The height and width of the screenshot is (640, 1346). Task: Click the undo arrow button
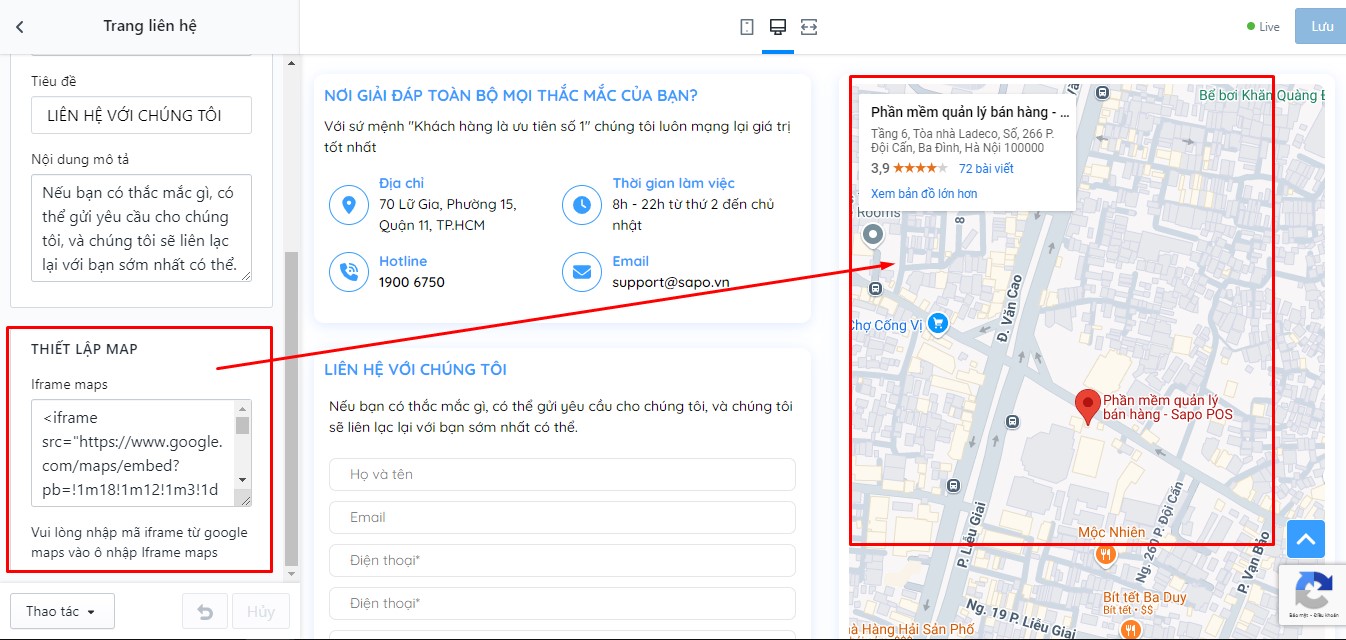tap(205, 611)
